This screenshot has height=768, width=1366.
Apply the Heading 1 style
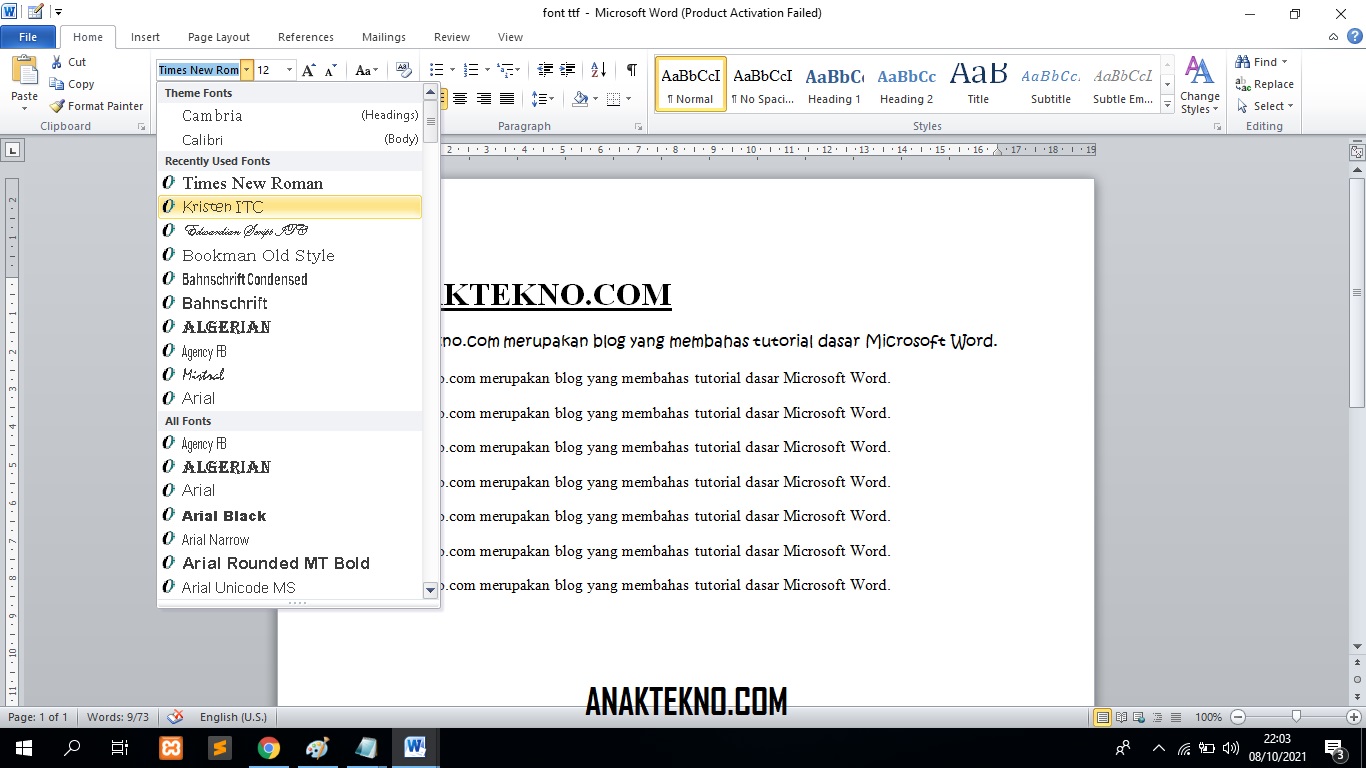[835, 84]
